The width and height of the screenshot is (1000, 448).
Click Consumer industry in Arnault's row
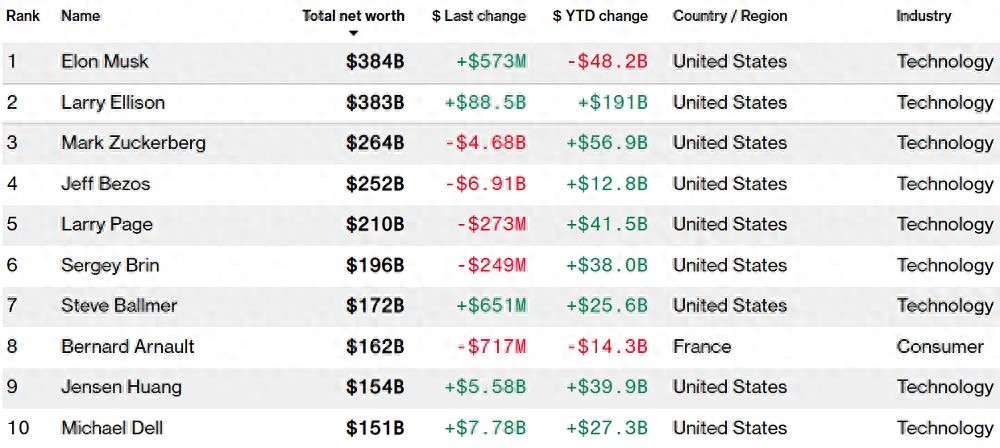point(940,346)
